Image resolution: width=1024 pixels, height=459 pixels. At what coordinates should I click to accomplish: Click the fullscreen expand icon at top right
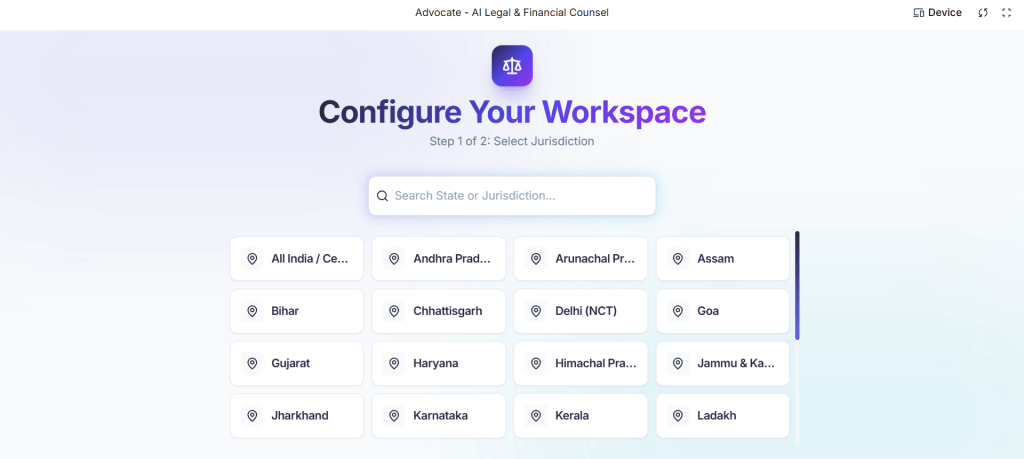pyautogui.click(x=1006, y=13)
